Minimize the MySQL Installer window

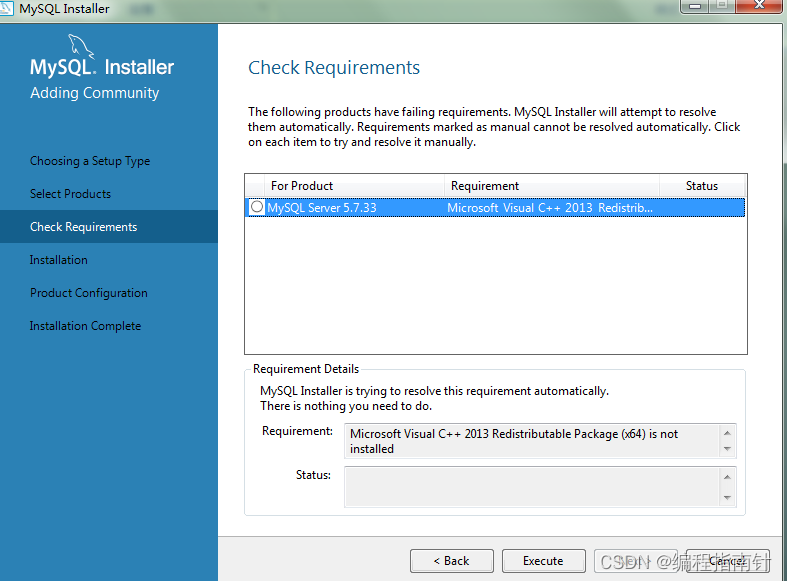click(x=695, y=6)
